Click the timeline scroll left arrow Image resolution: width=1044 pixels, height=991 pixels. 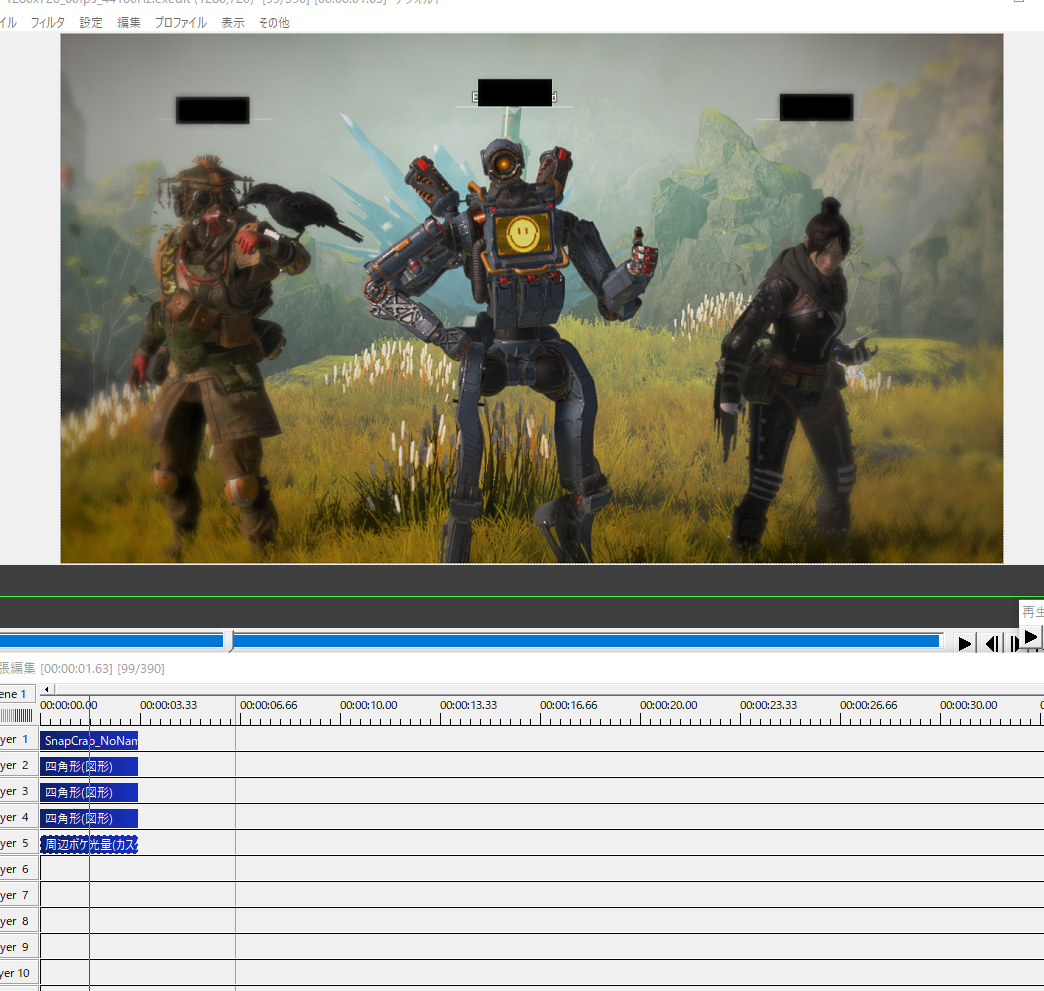47,689
